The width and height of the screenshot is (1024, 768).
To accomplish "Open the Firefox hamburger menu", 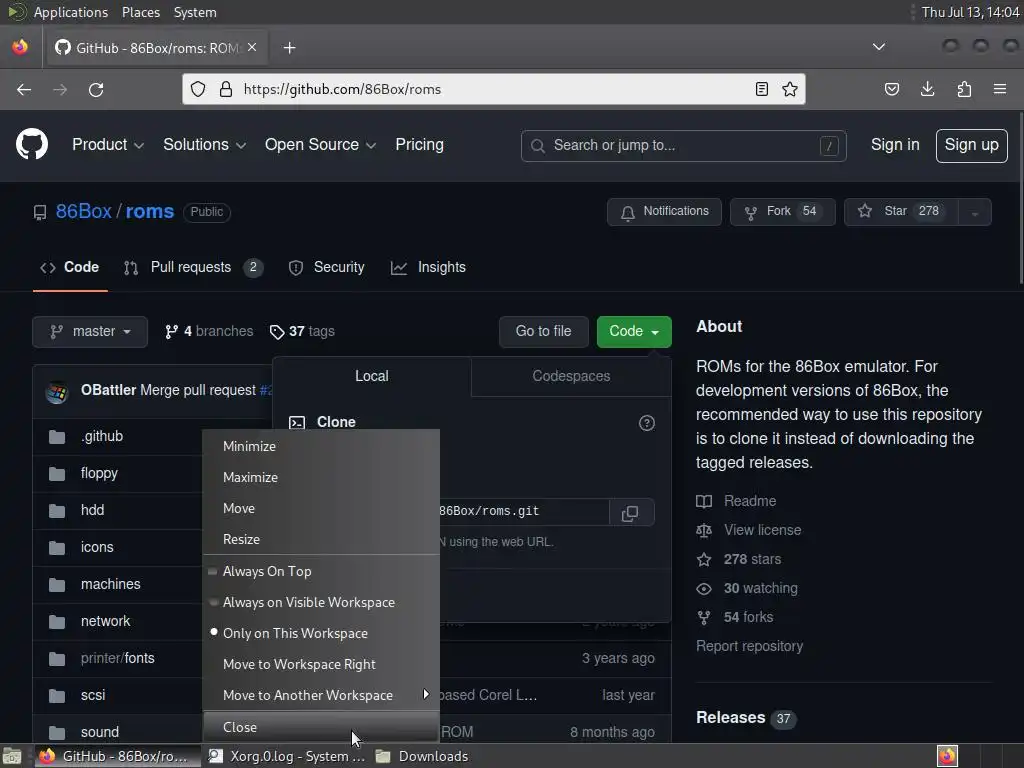I will 1000,89.
